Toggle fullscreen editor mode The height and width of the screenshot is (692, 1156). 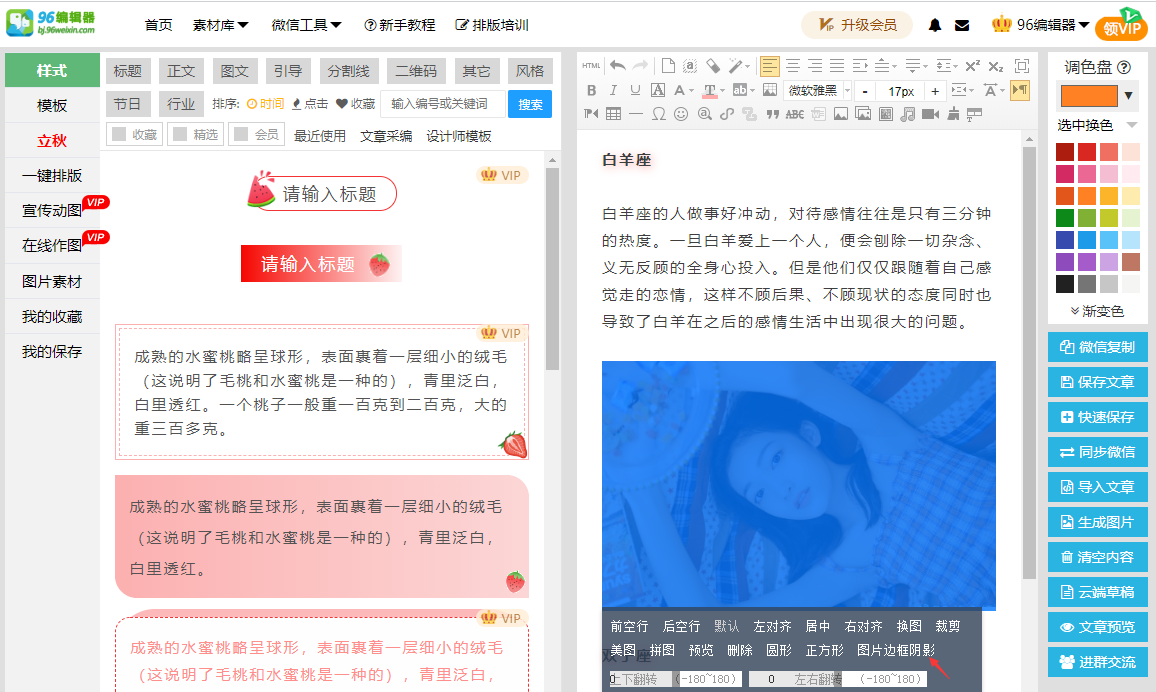tap(1022, 66)
